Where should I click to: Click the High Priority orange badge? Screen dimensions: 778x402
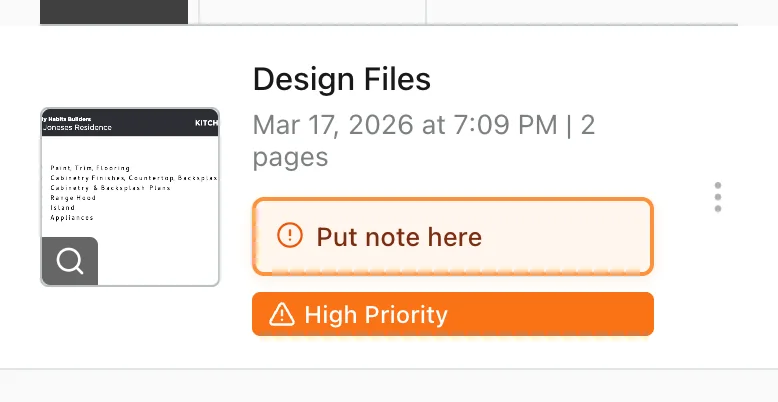[452, 315]
